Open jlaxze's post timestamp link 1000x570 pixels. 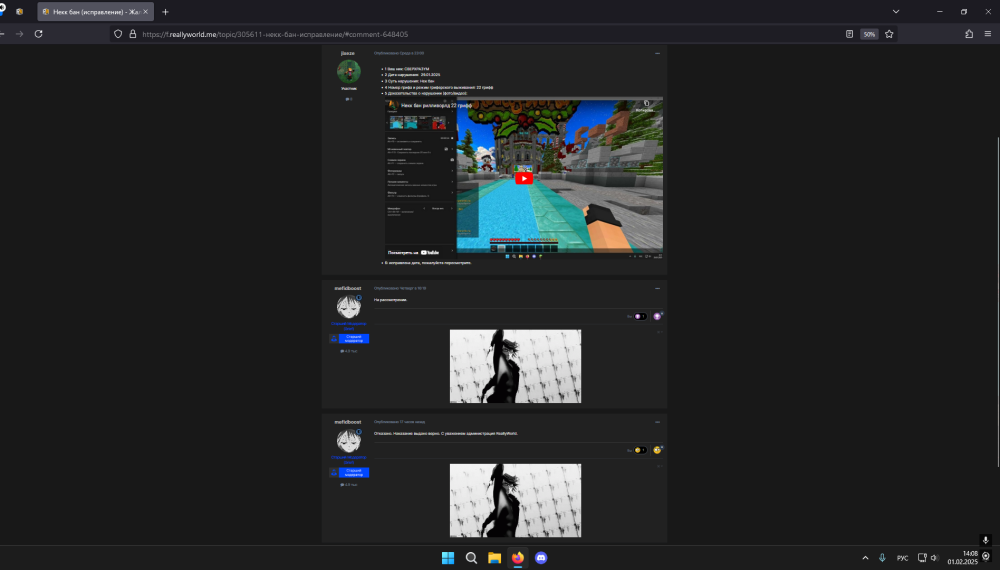[399, 53]
